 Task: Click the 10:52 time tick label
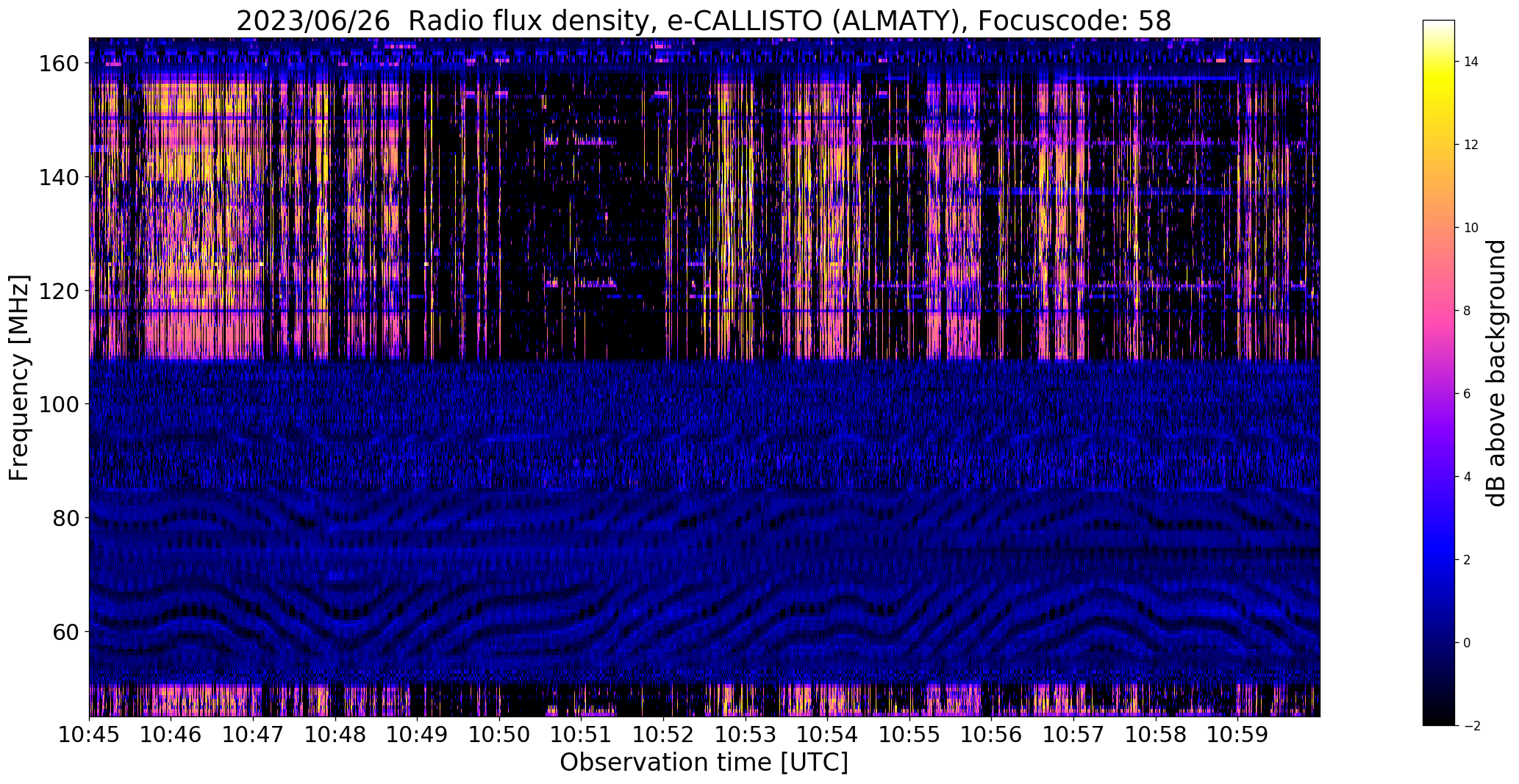click(x=663, y=734)
